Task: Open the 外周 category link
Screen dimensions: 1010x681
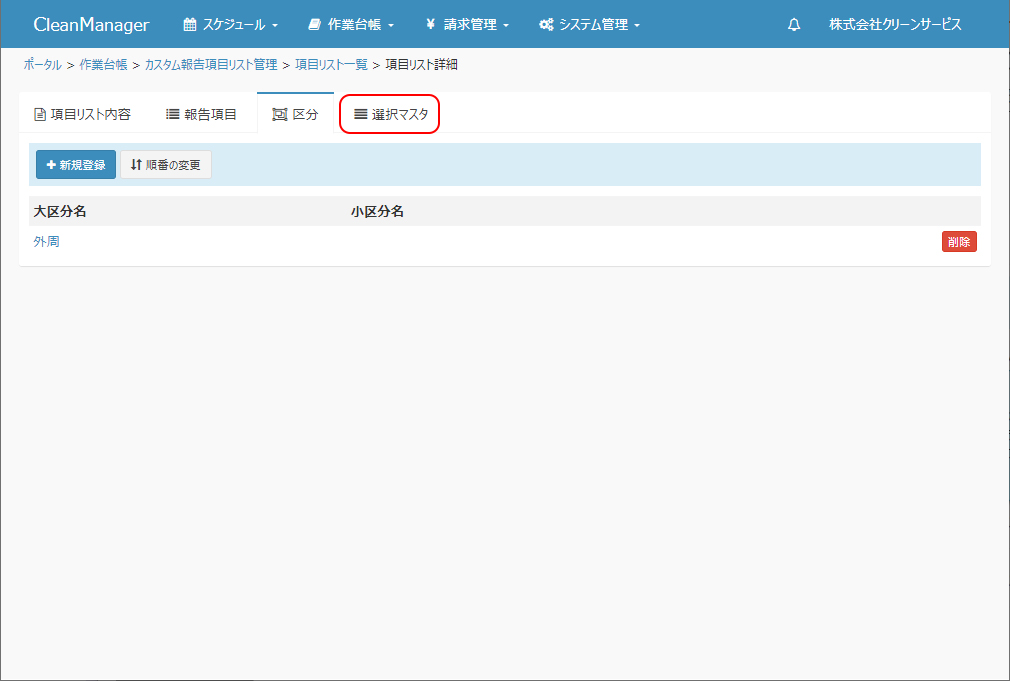Action: [46, 241]
